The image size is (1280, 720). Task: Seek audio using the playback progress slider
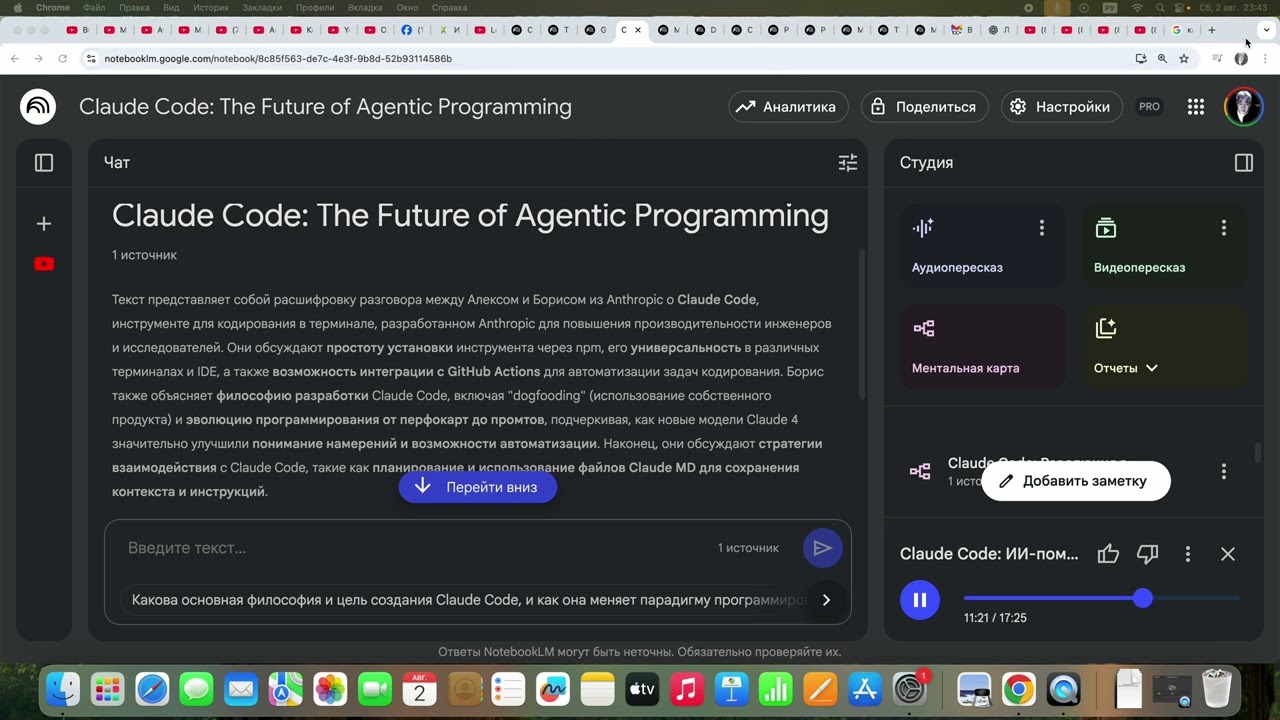pos(1102,598)
